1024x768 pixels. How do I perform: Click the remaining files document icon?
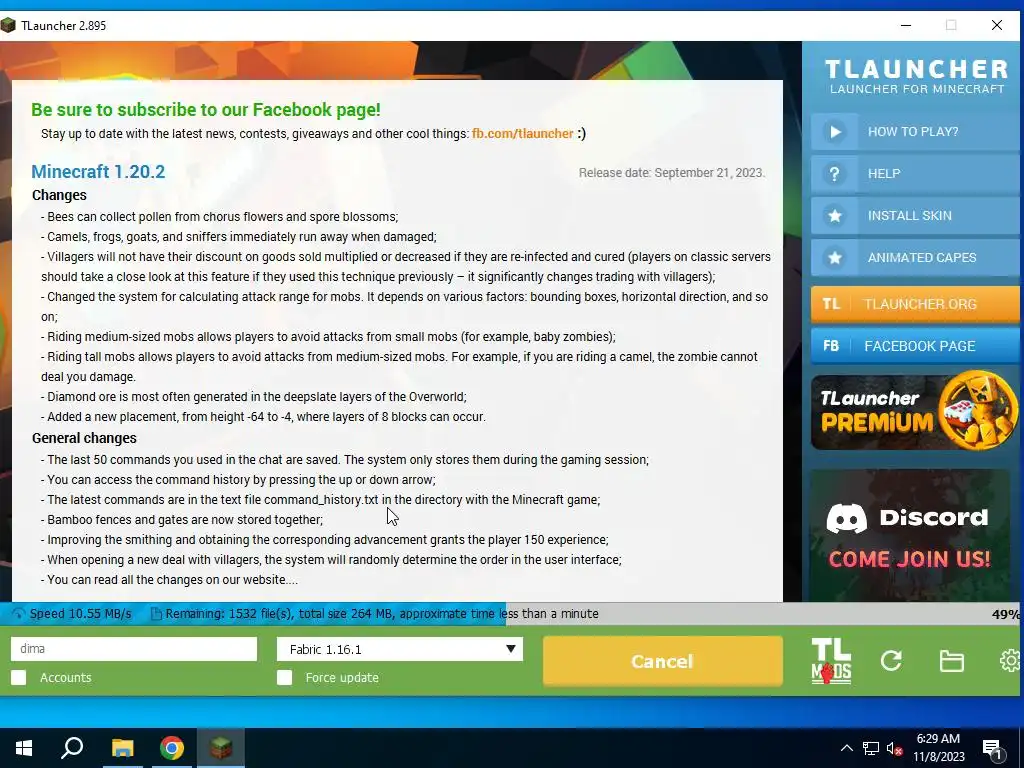[156, 614]
